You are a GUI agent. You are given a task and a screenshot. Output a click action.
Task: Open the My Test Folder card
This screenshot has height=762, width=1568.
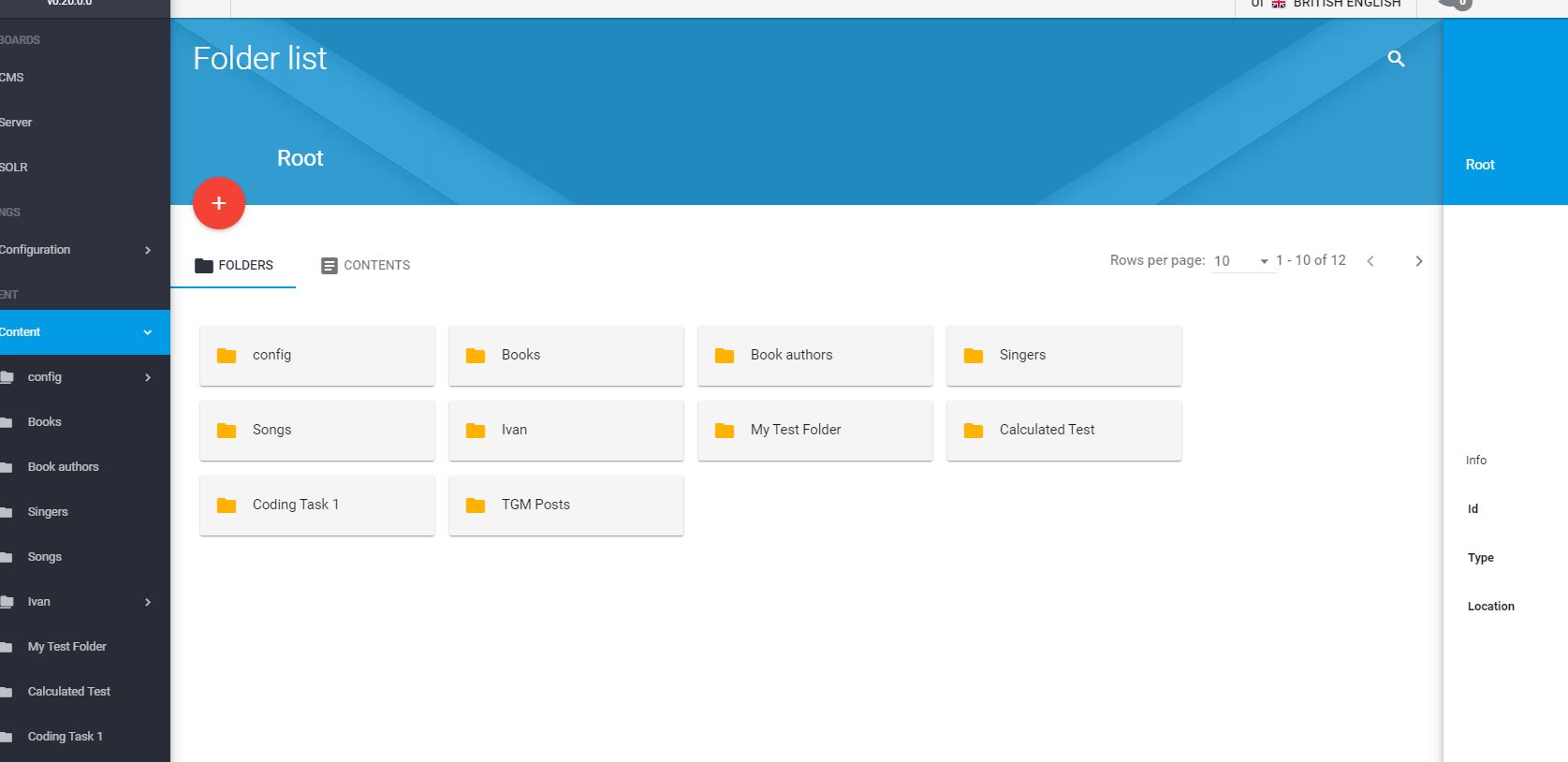815,431
